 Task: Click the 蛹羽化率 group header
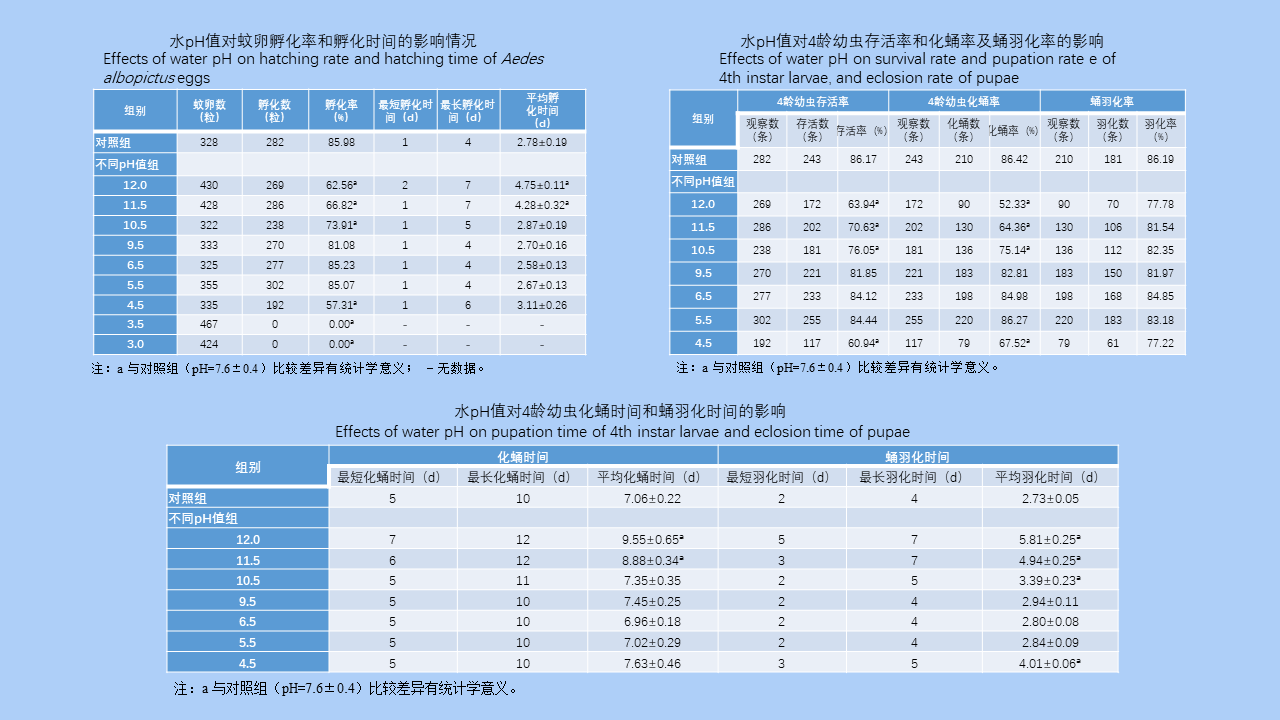[x=1112, y=102]
